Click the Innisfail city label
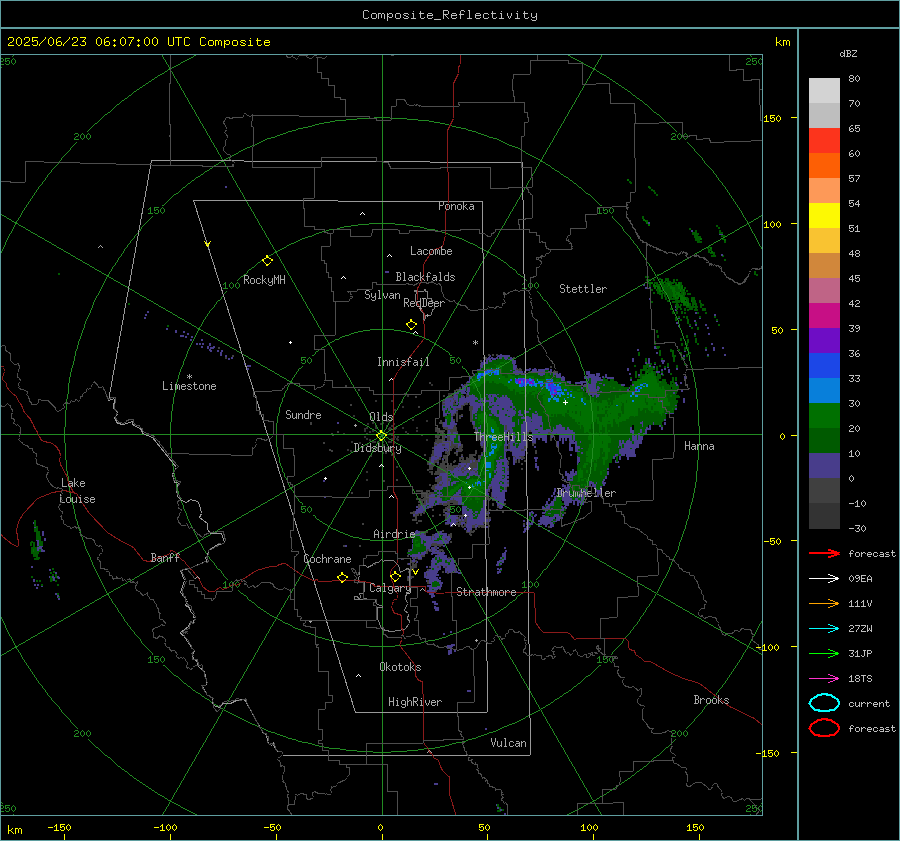This screenshot has height=841, width=900. tap(403, 362)
